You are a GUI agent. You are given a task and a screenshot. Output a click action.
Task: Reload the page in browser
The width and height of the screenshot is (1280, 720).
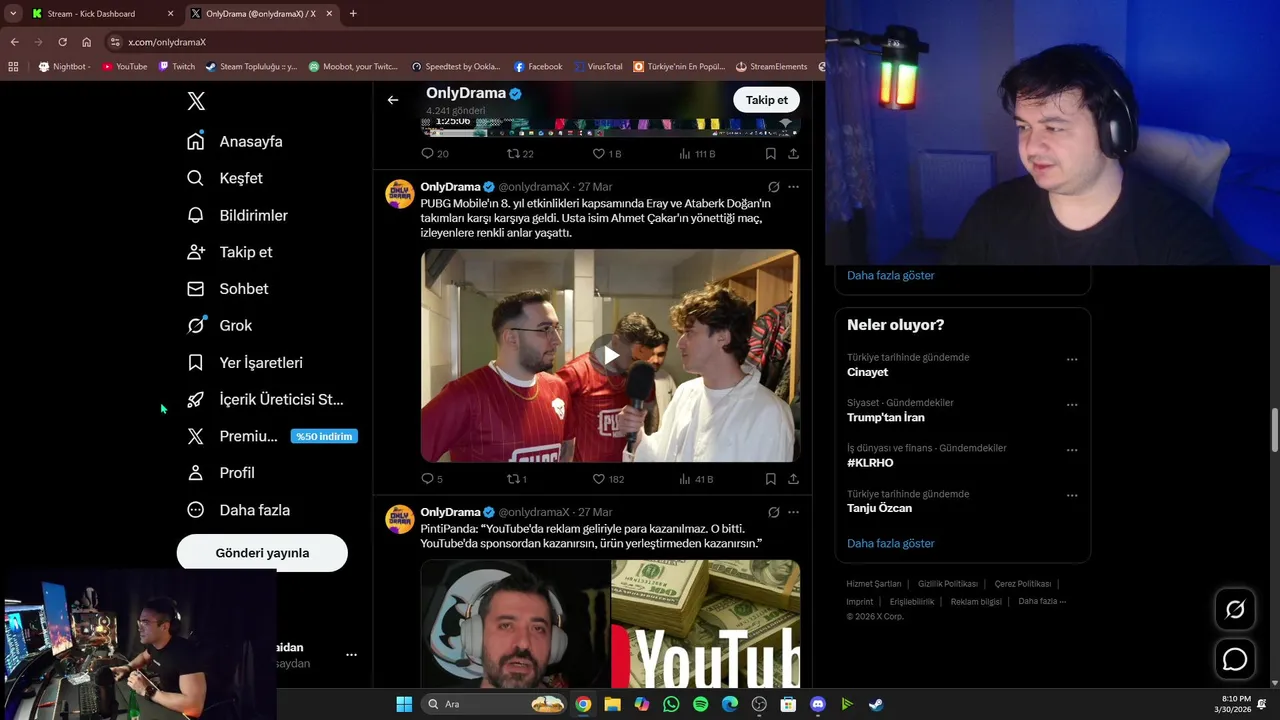coord(62,42)
